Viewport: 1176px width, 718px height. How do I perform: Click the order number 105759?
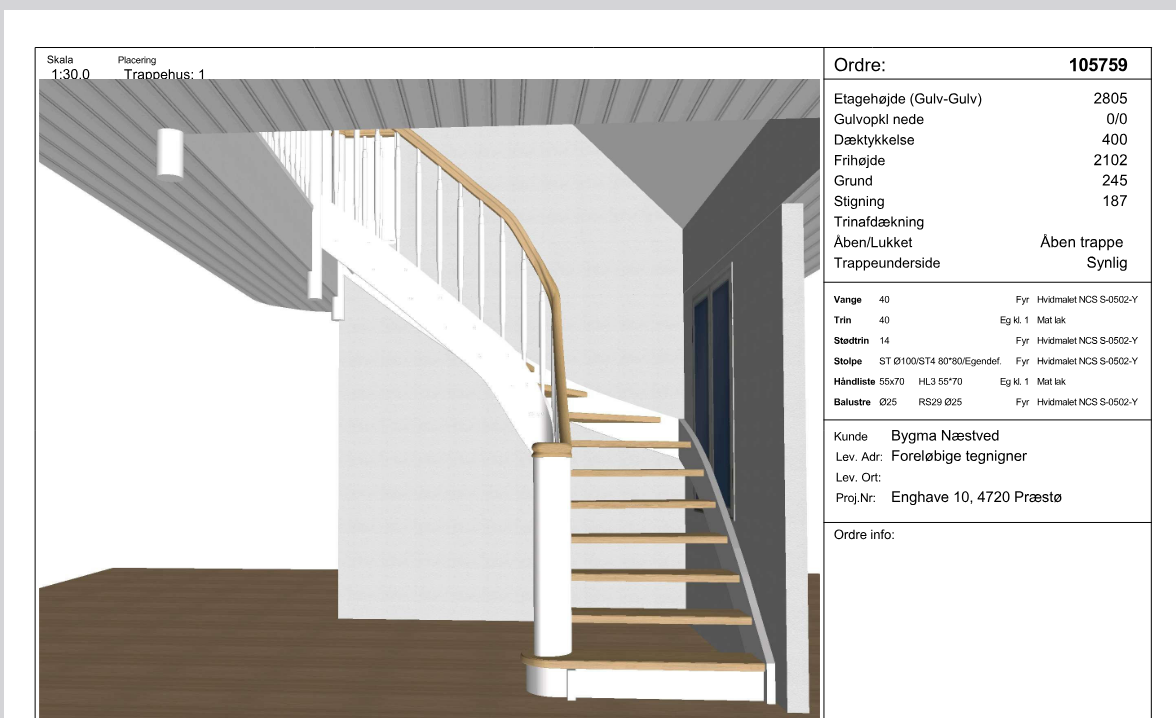[x=1098, y=66]
